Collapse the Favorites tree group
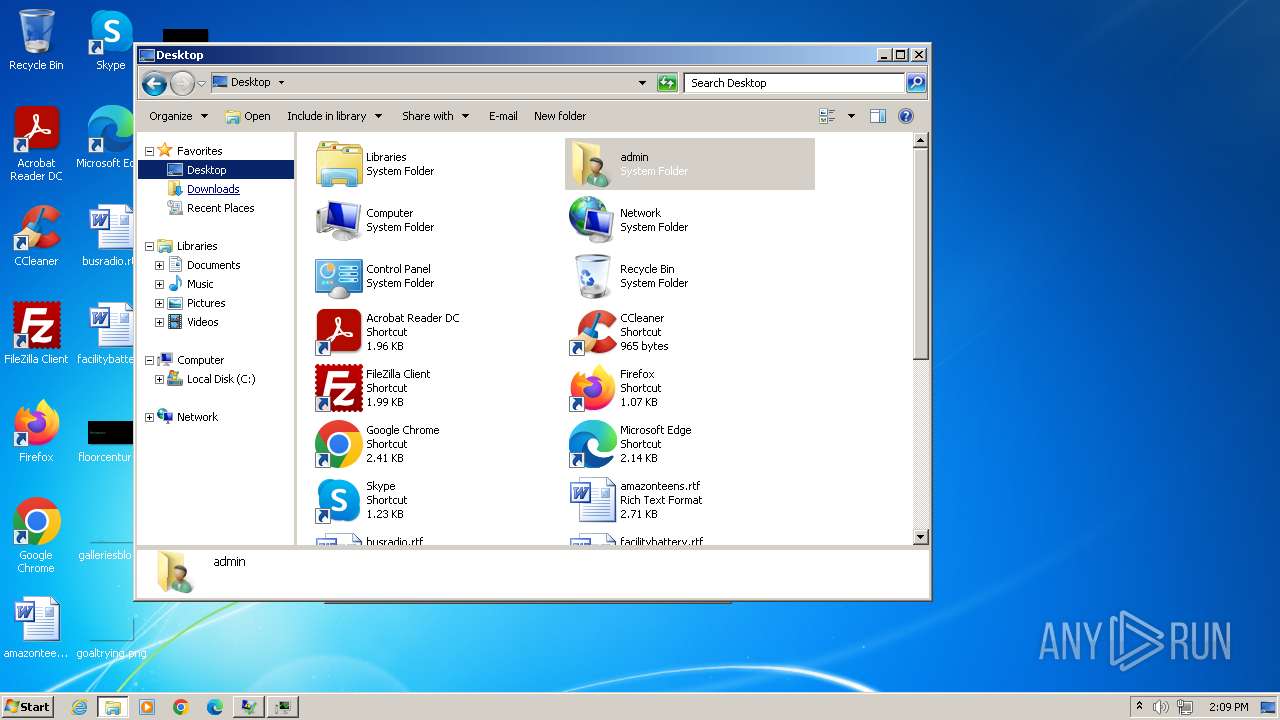This screenshot has width=1280, height=720. point(149,151)
